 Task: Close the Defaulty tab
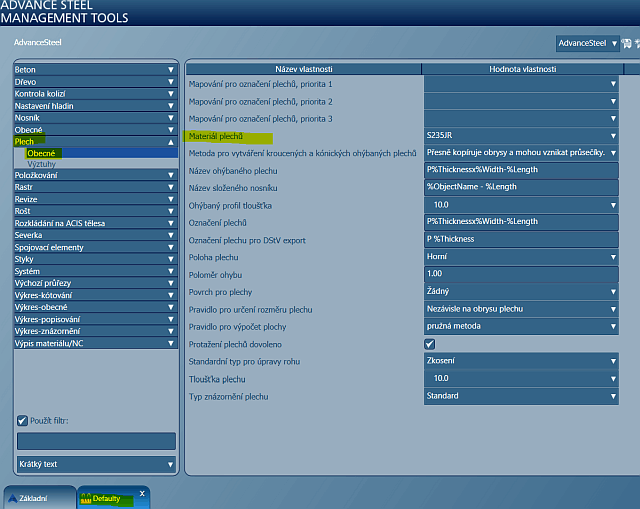142,493
